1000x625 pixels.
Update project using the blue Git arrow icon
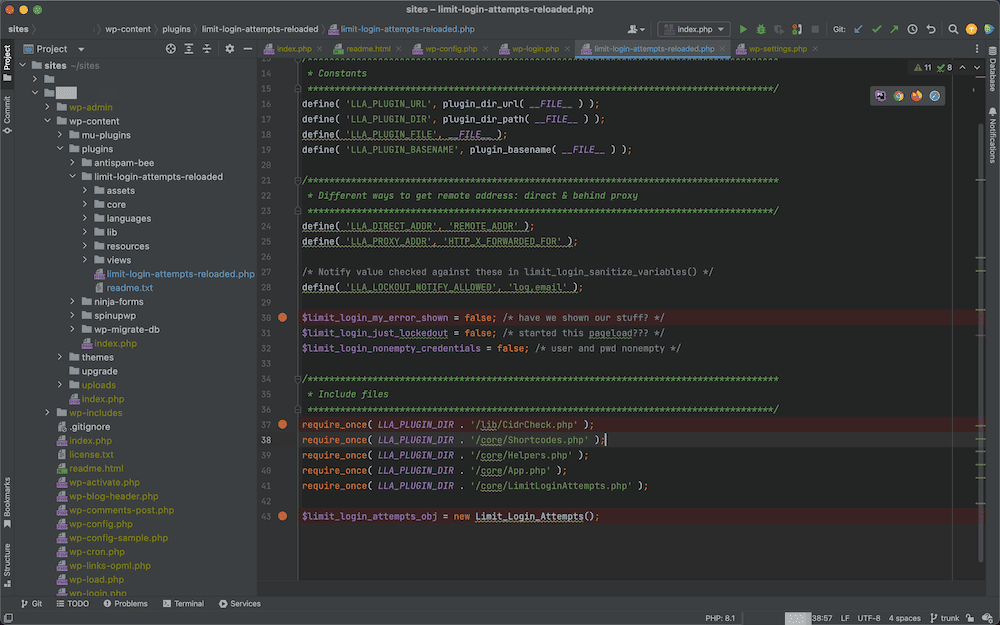[857, 29]
